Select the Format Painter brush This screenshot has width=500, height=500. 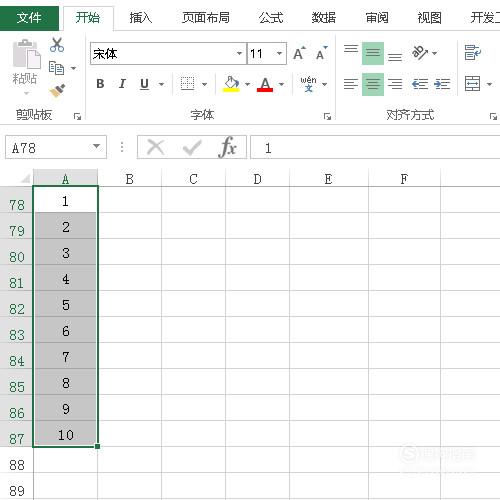pos(57,91)
